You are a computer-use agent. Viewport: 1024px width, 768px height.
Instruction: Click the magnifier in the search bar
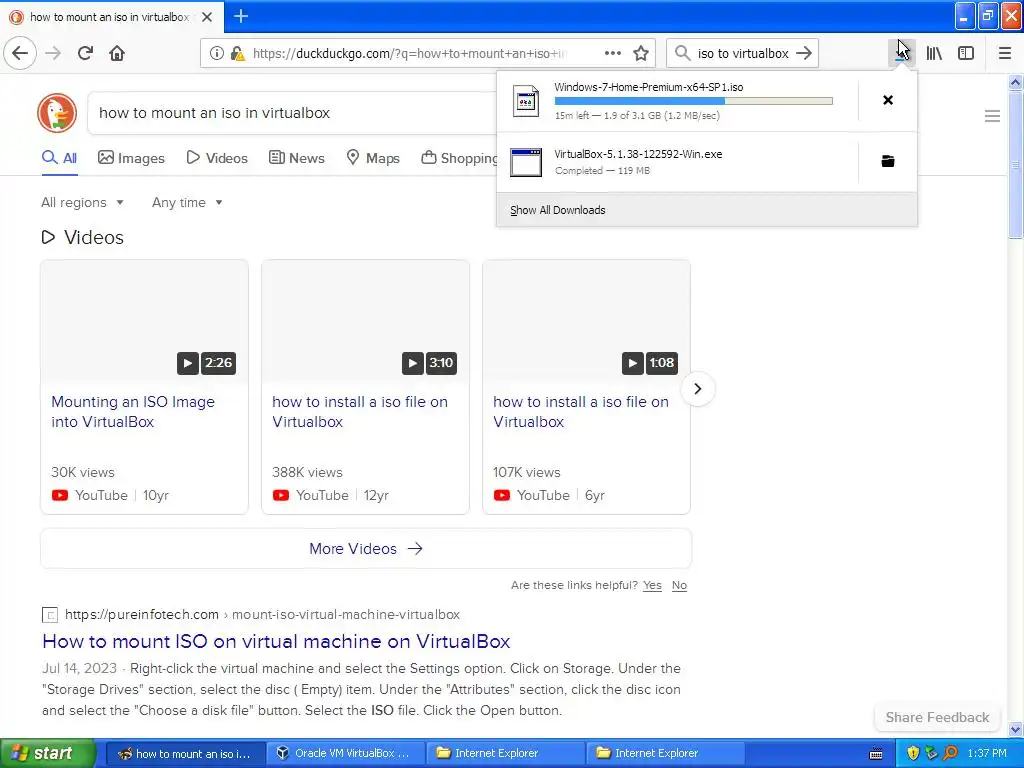point(682,53)
